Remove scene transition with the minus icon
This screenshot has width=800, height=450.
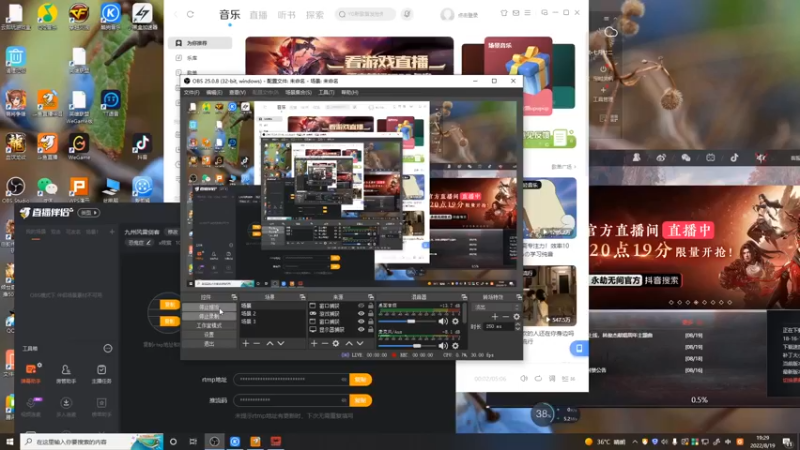tap(505, 317)
